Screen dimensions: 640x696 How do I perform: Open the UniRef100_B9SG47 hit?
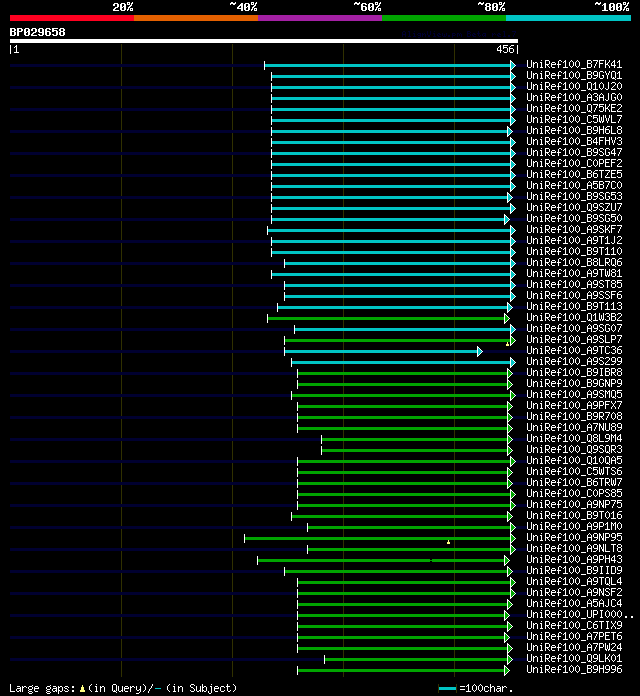tap(574, 152)
